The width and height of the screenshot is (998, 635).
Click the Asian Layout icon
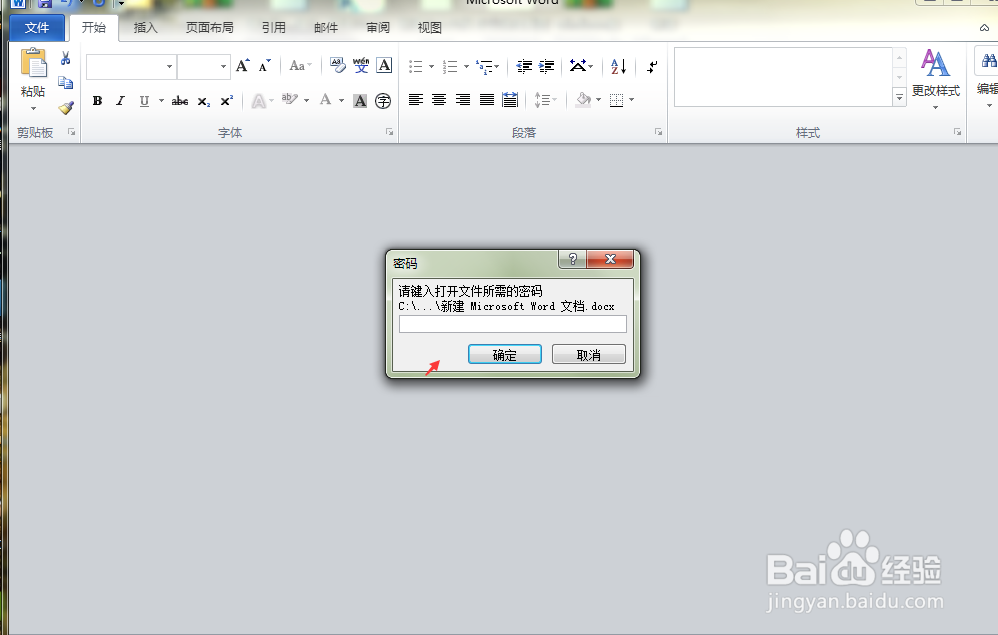click(578, 66)
